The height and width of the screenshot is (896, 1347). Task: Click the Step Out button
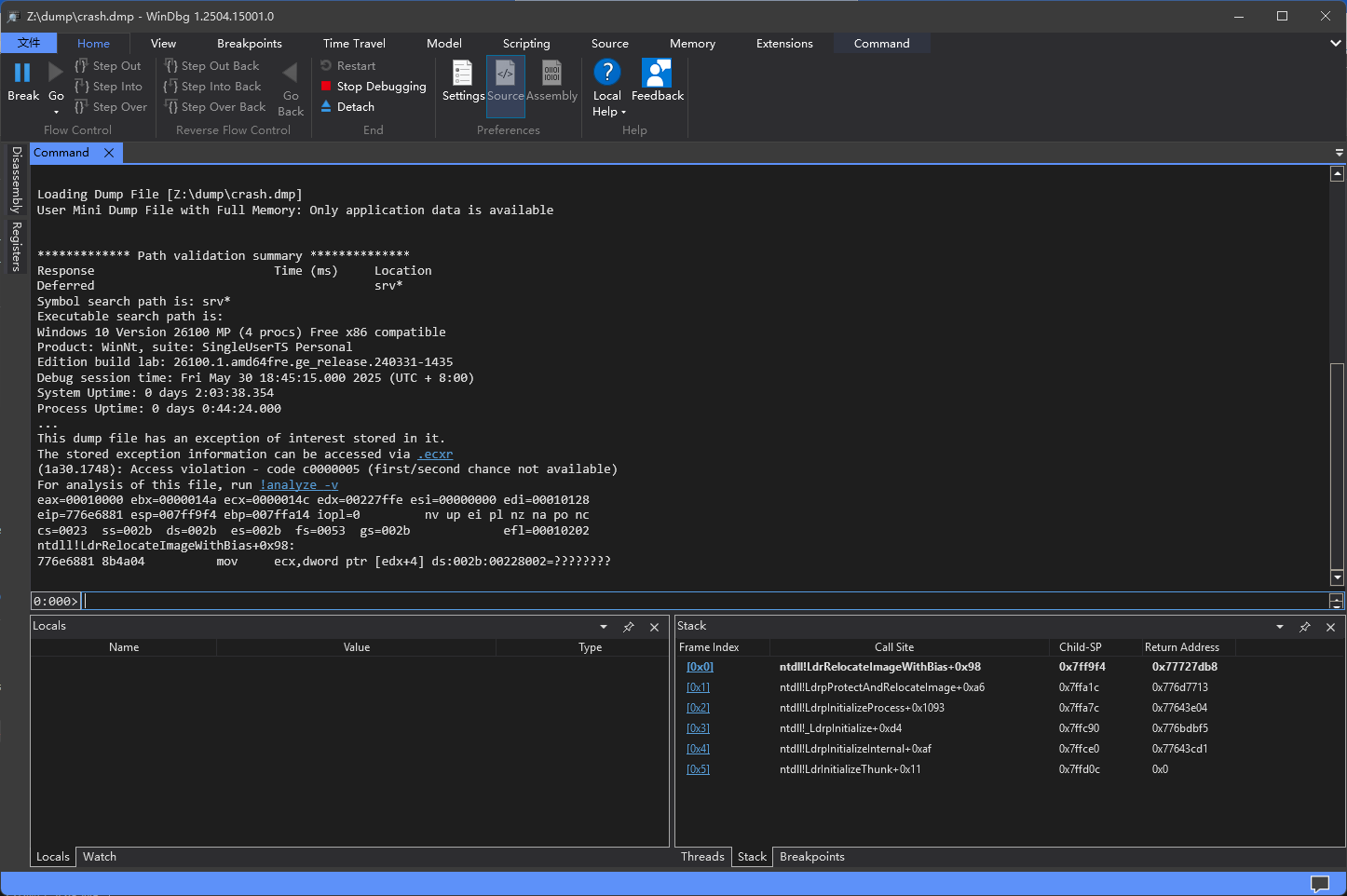[108, 66]
